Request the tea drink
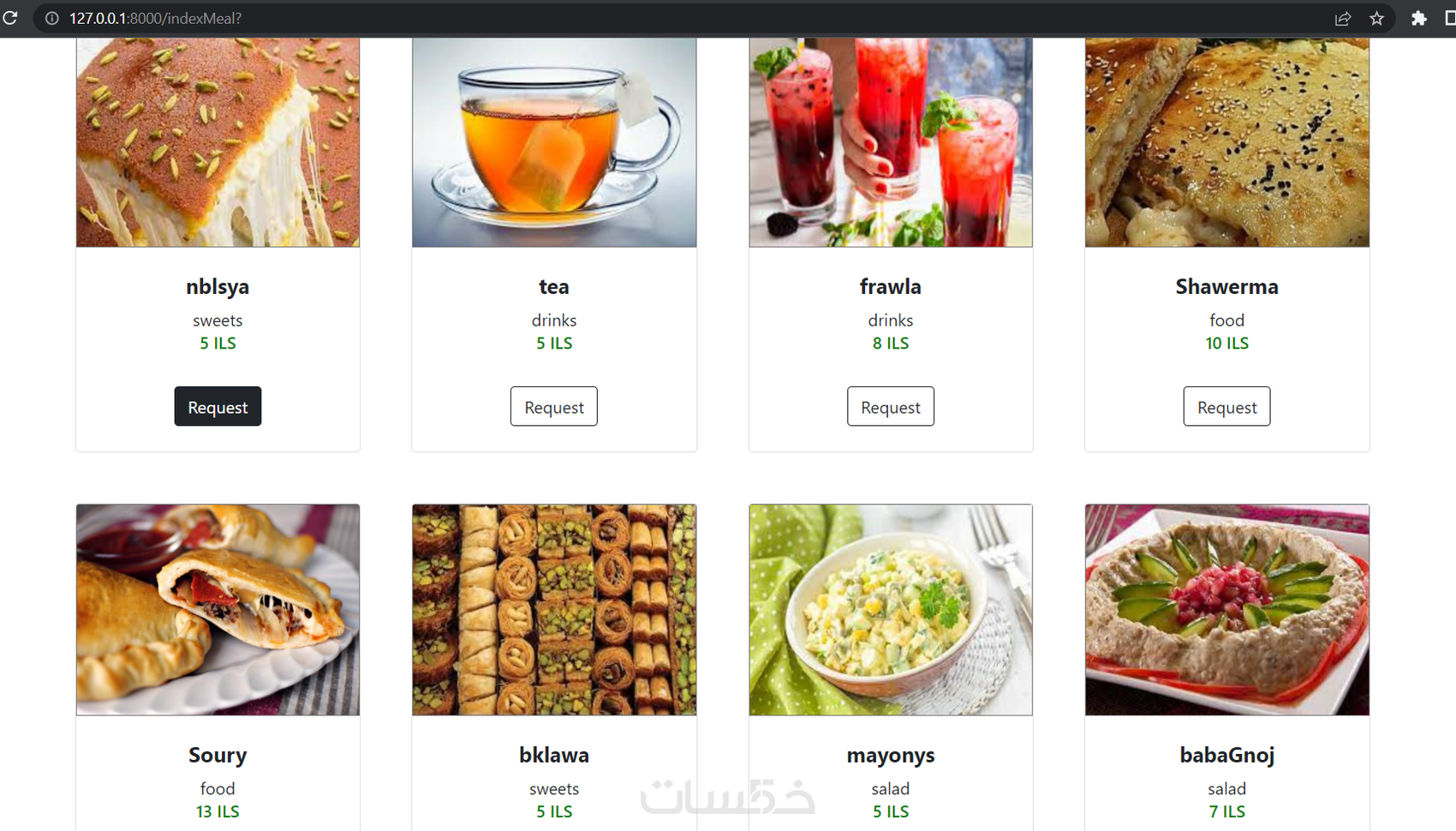The image size is (1456, 831). tap(554, 406)
